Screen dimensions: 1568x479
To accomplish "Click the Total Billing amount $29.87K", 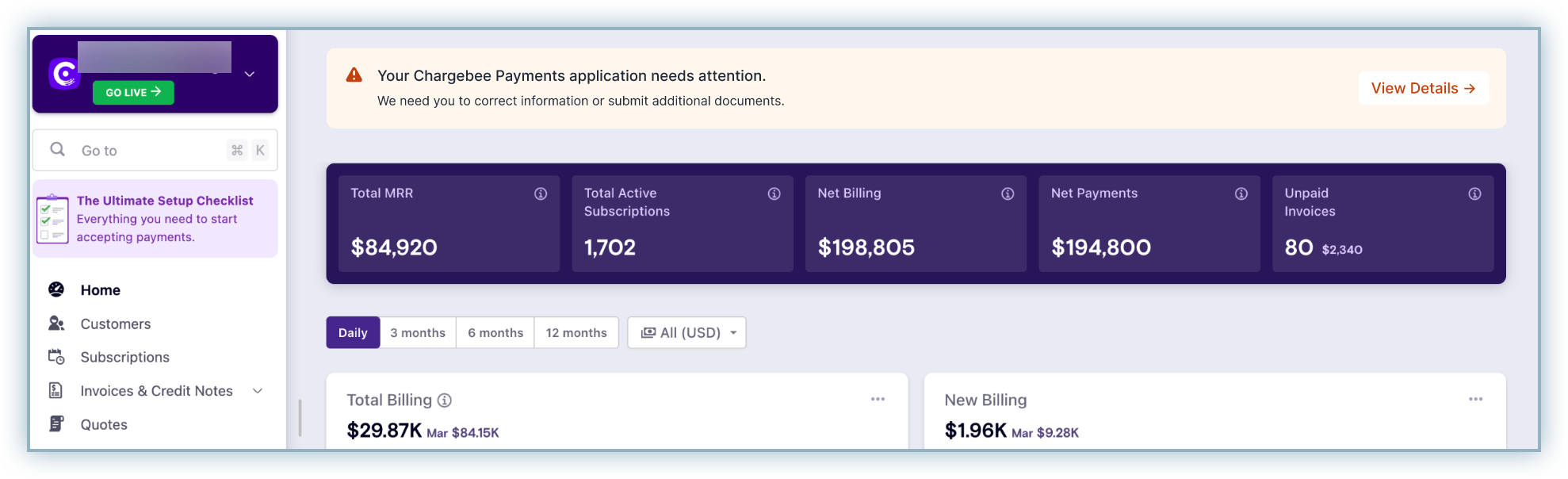I will click(384, 431).
